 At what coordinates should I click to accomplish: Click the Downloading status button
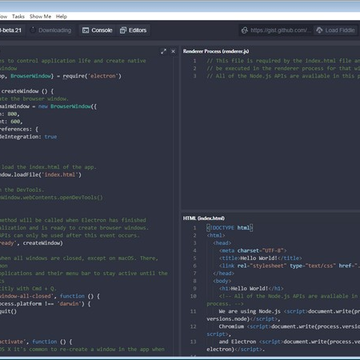click(x=51, y=30)
